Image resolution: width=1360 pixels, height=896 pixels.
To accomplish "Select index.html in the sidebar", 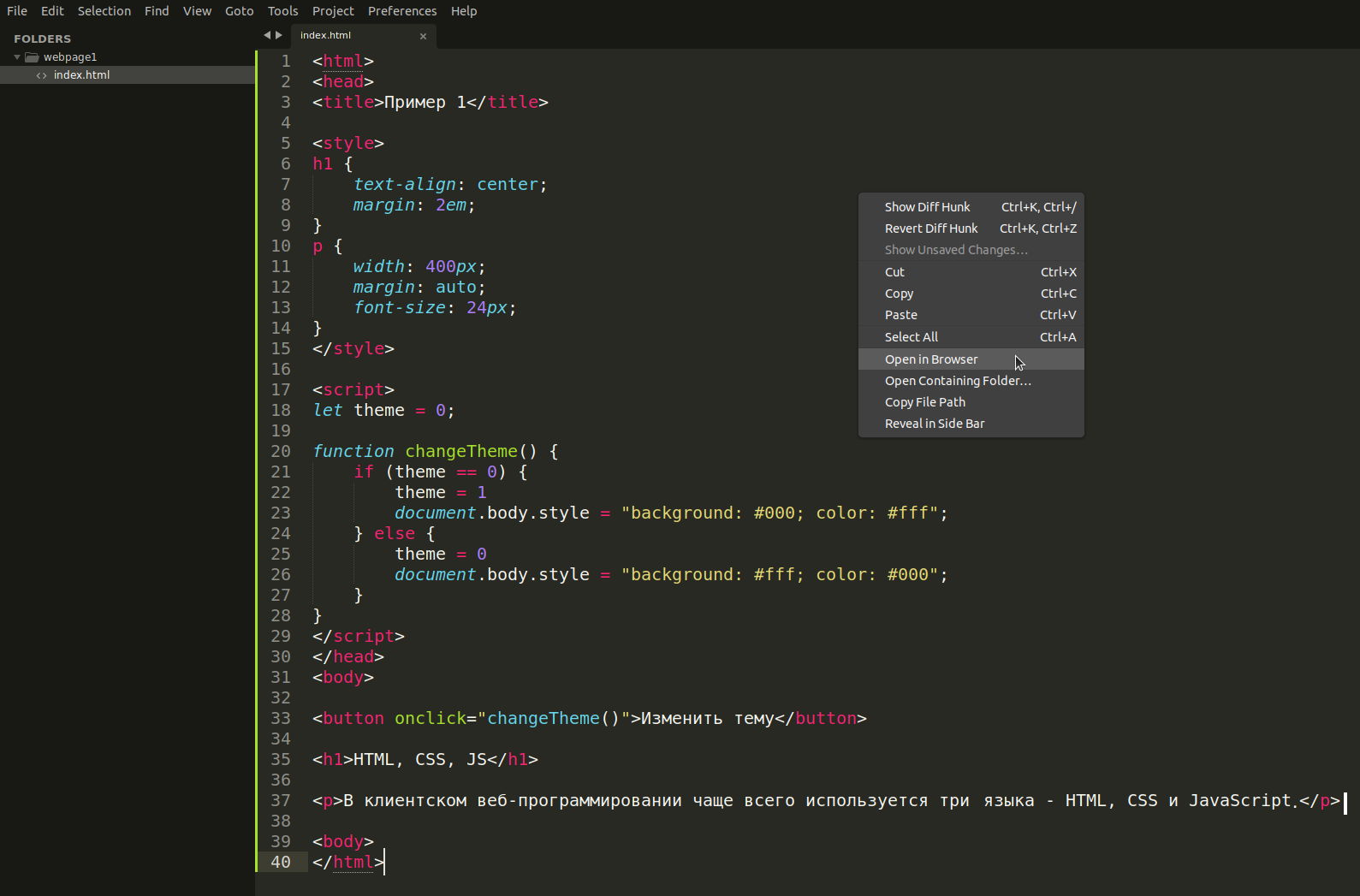I will pos(128,75).
